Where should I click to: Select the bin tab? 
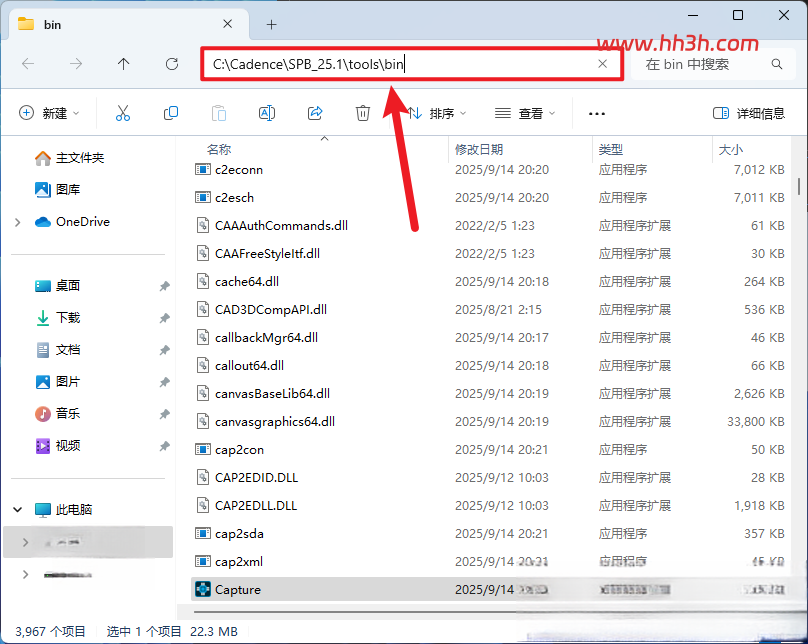(x=129, y=24)
